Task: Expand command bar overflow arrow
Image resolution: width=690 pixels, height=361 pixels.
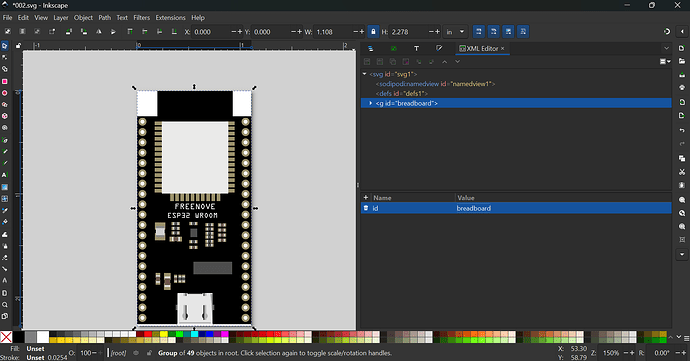Action: 682,254
